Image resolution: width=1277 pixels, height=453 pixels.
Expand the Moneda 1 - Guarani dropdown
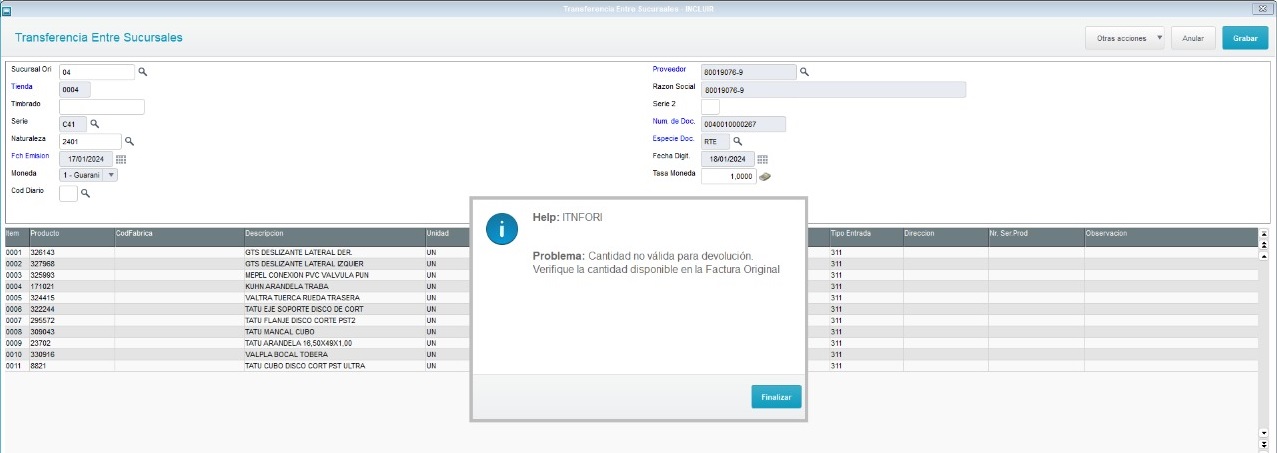click(110, 175)
